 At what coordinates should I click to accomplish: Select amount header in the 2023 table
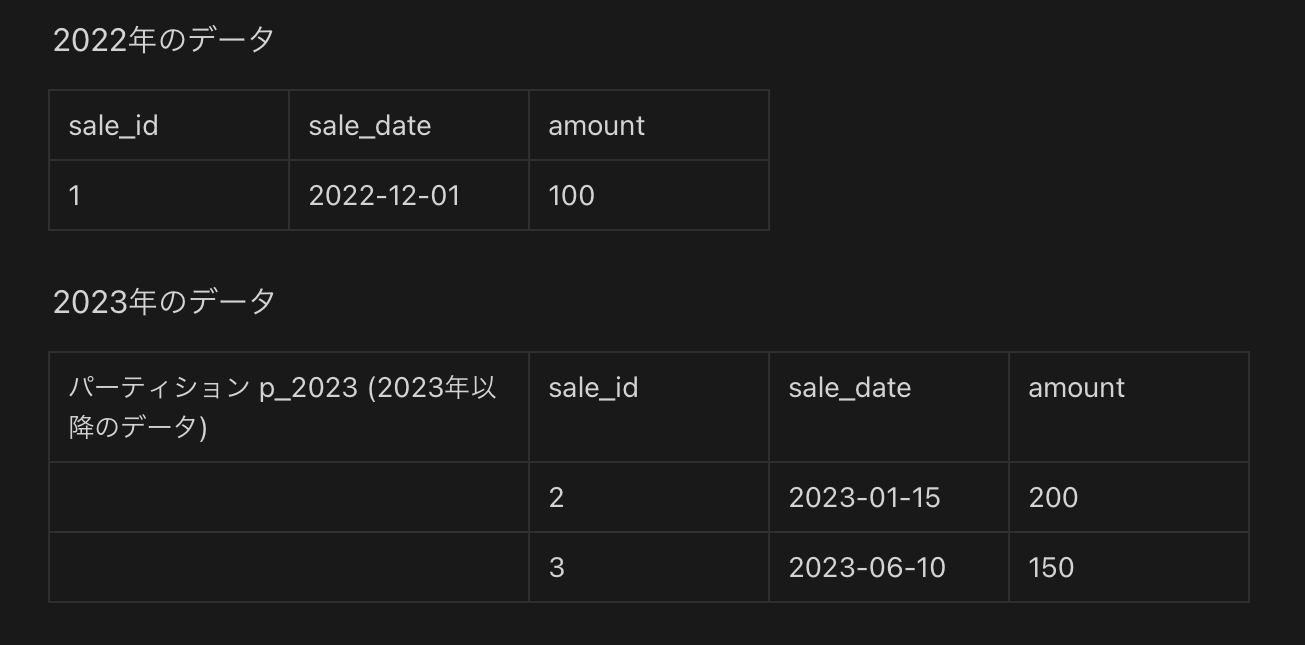click(1077, 388)
